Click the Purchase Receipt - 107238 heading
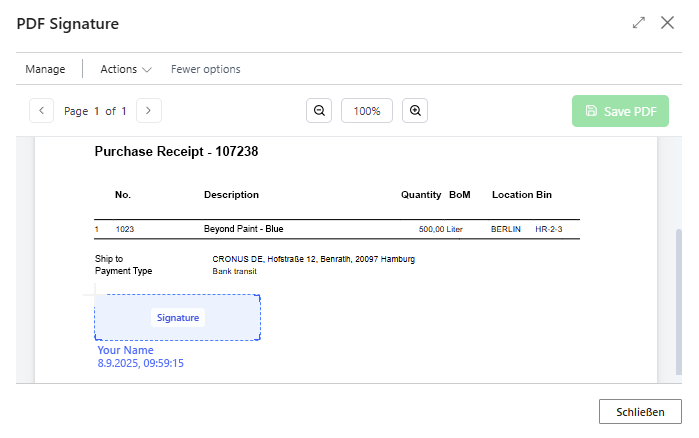Image resolution: width=699 pixels, height=438 pixels. [176, 152]
